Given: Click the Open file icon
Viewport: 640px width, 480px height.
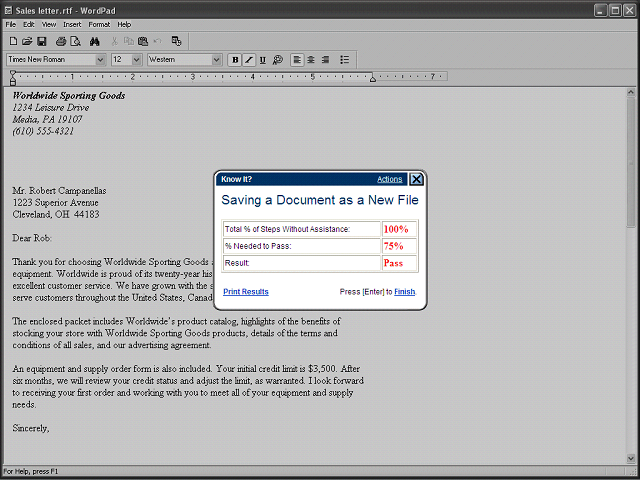Looking at the screenshot, I should (x=27, y=41).
